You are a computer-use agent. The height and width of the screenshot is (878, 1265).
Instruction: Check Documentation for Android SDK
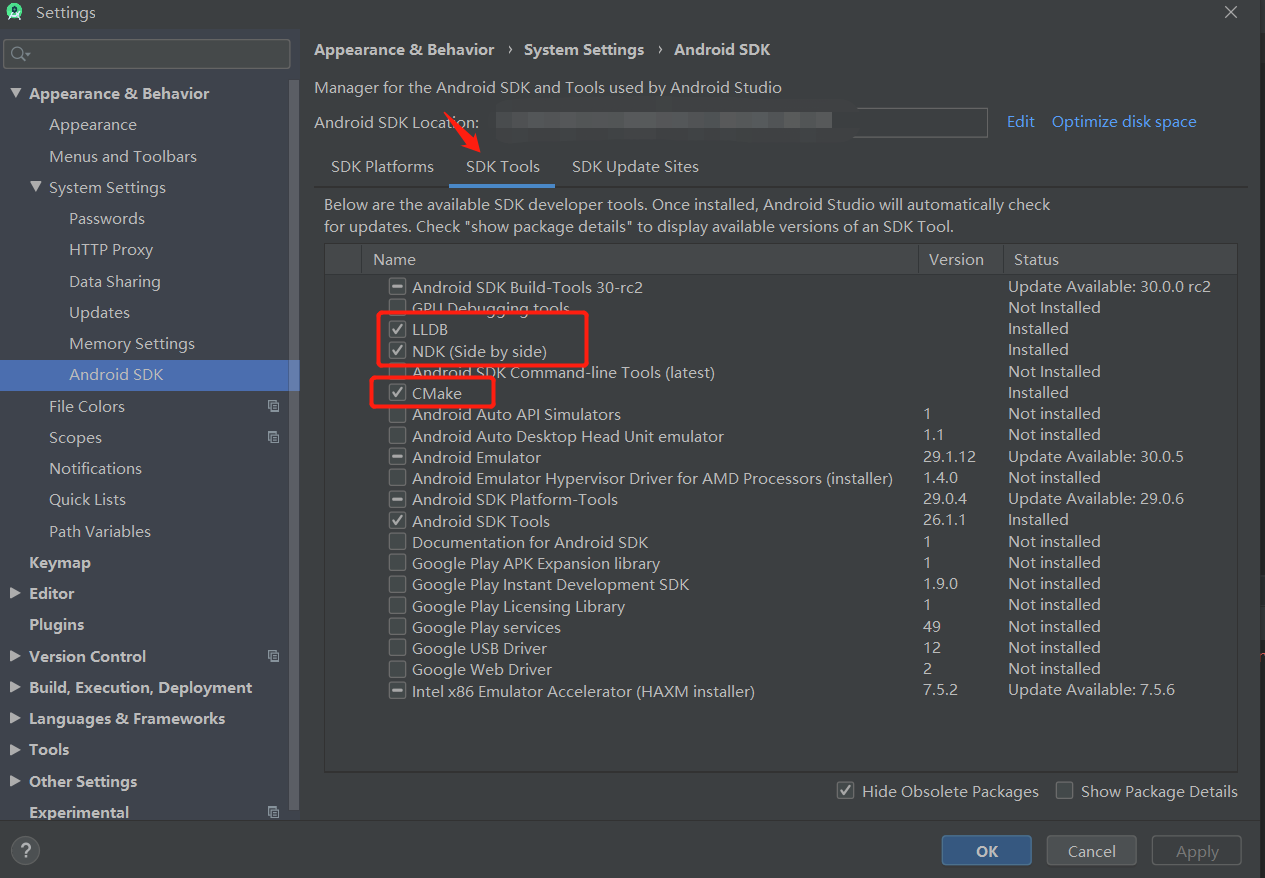(x=397, y=542)
